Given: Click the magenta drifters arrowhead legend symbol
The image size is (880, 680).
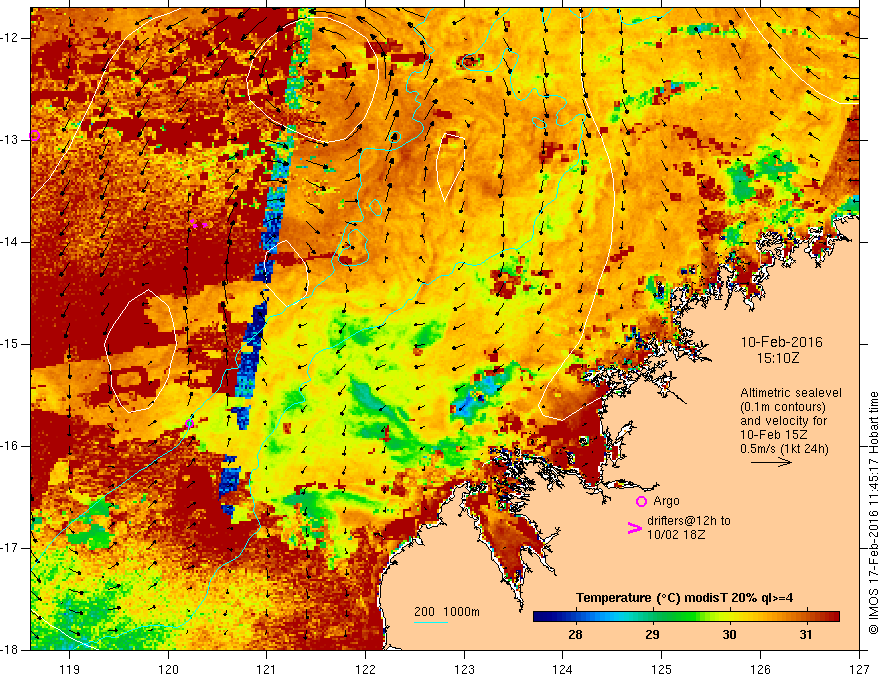Looking at the screenshot, I should (x=635, y=528).
